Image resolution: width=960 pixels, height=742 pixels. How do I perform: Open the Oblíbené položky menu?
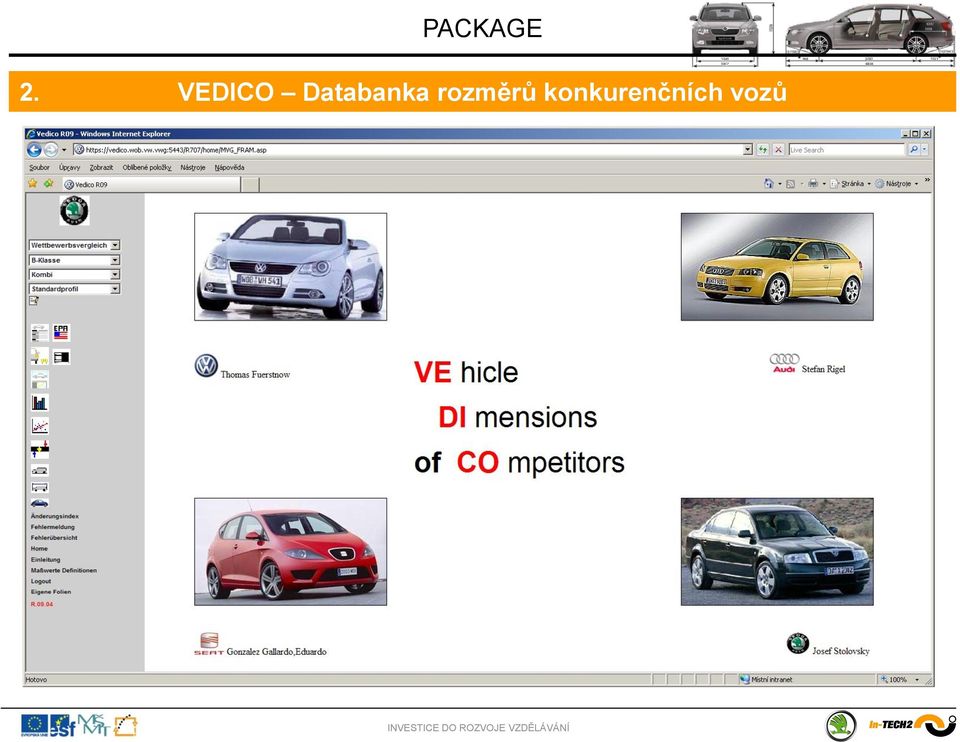[x=147, y=167]
